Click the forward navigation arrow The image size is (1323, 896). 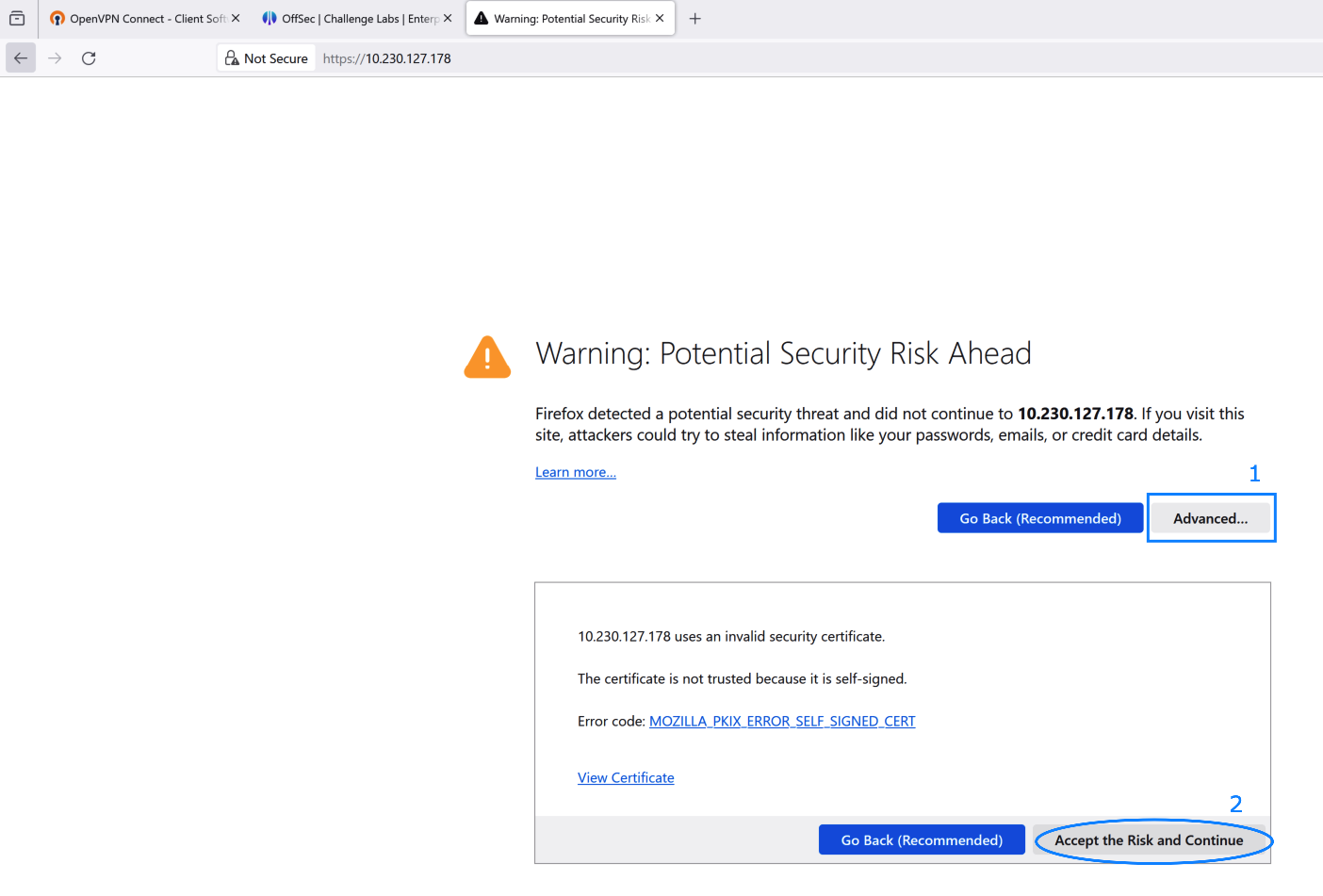pyautogui.click(x=55, y=58)
